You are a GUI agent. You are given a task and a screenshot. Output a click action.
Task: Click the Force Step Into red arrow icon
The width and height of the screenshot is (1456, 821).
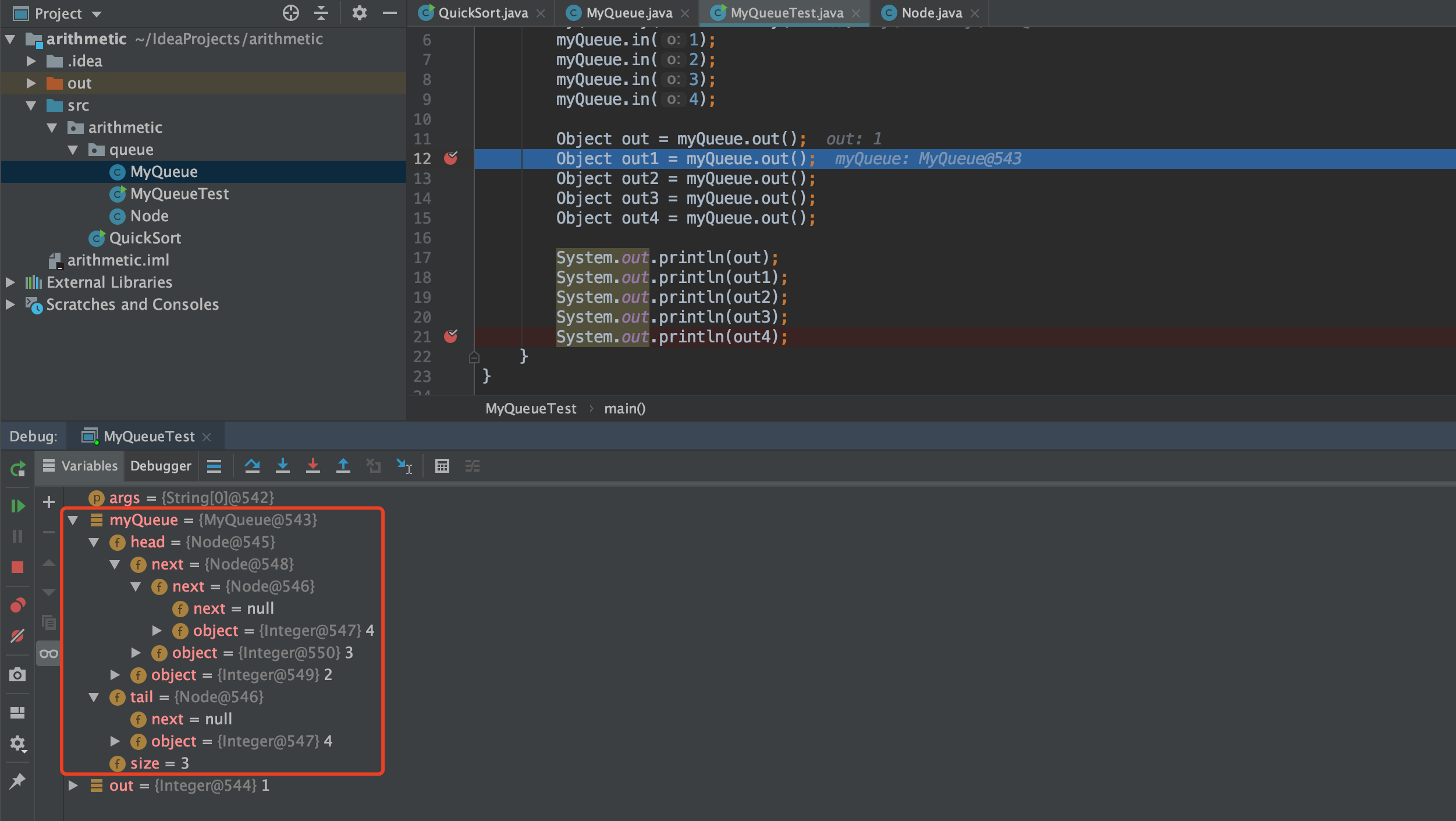(313, 466)
